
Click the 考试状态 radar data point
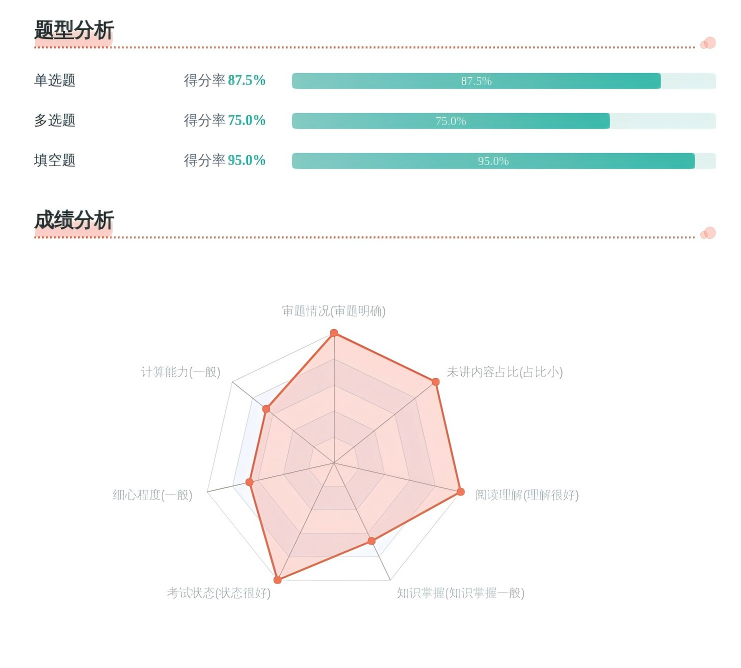(278, 580)
